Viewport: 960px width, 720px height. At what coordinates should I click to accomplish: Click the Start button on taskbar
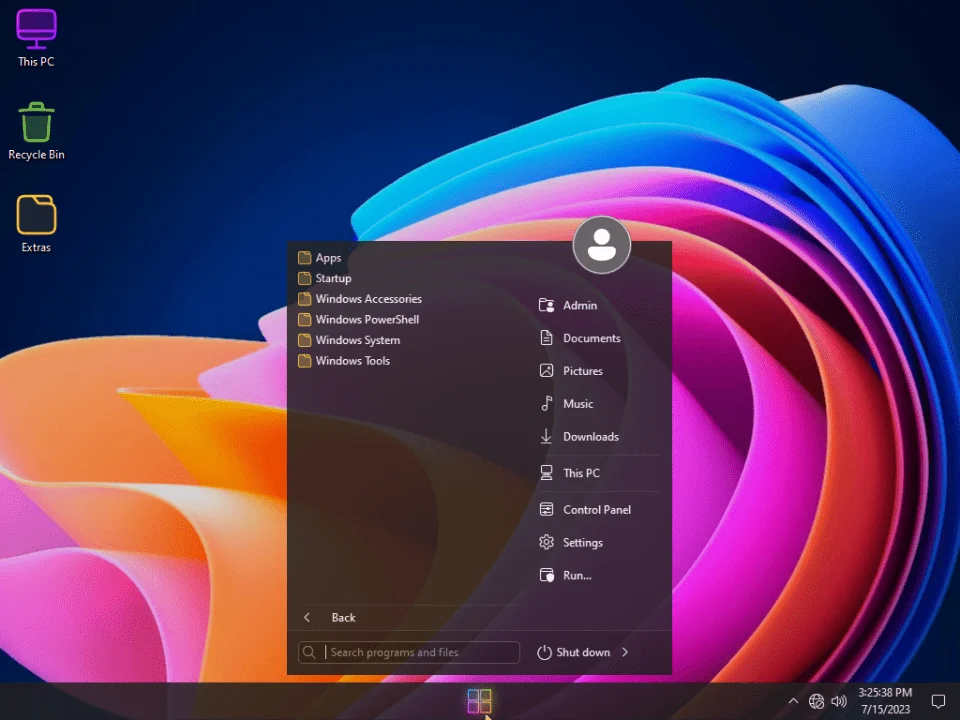479,701
